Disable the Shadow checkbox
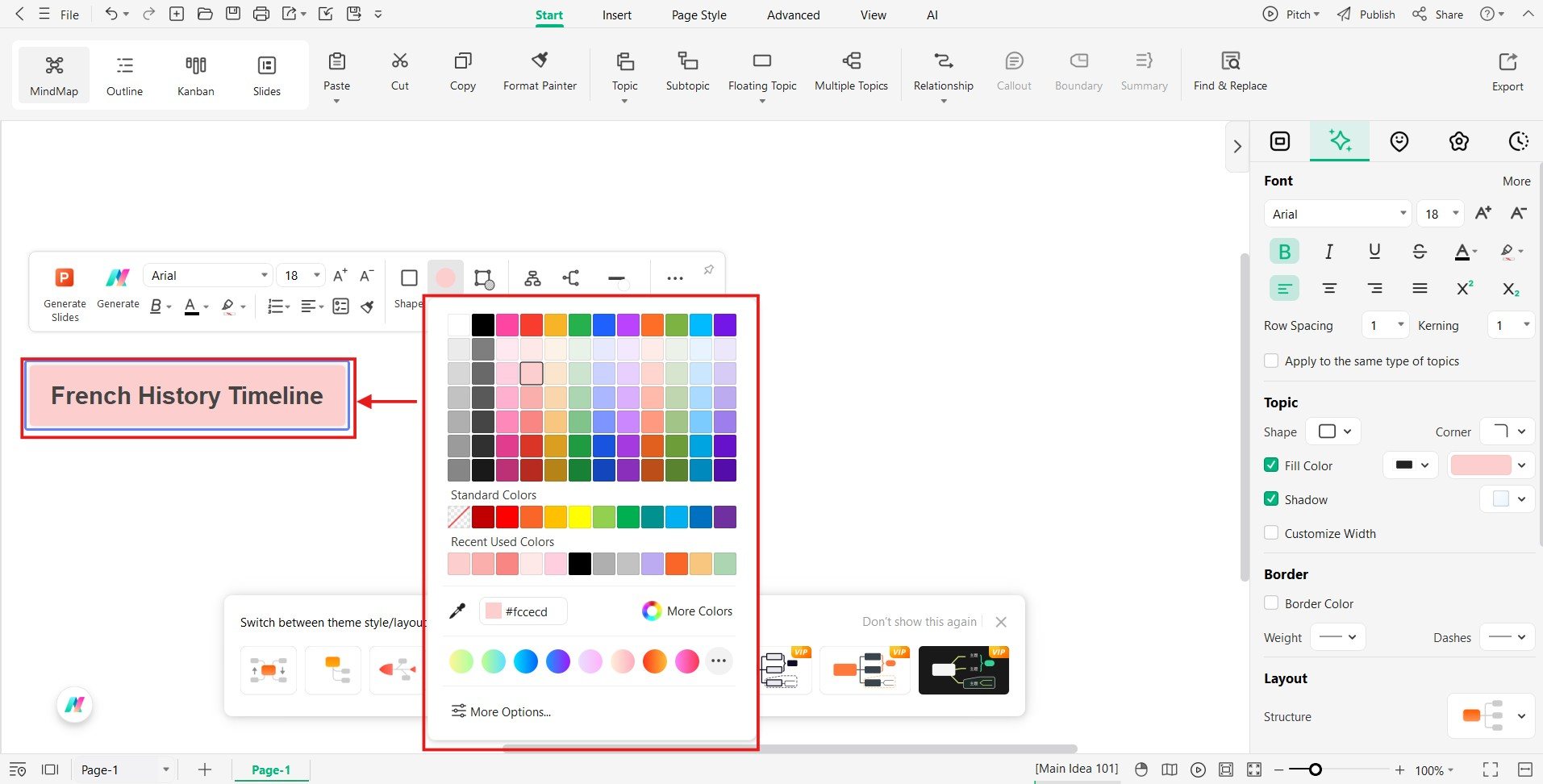This screenshot has width=1543, height=784. click(1271, 498)
